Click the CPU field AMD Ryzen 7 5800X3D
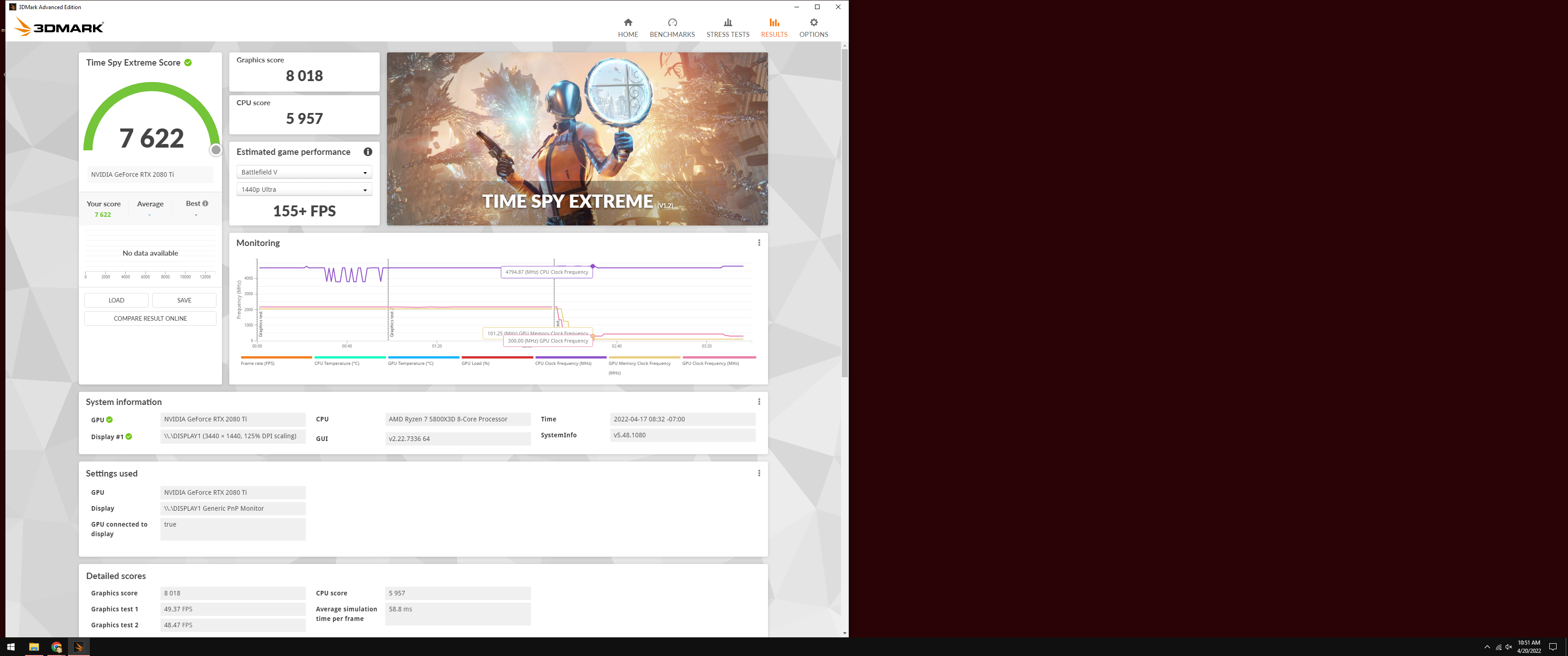Image resolution: width=1568 pixels, height=656 pixels. pos(458,419)
